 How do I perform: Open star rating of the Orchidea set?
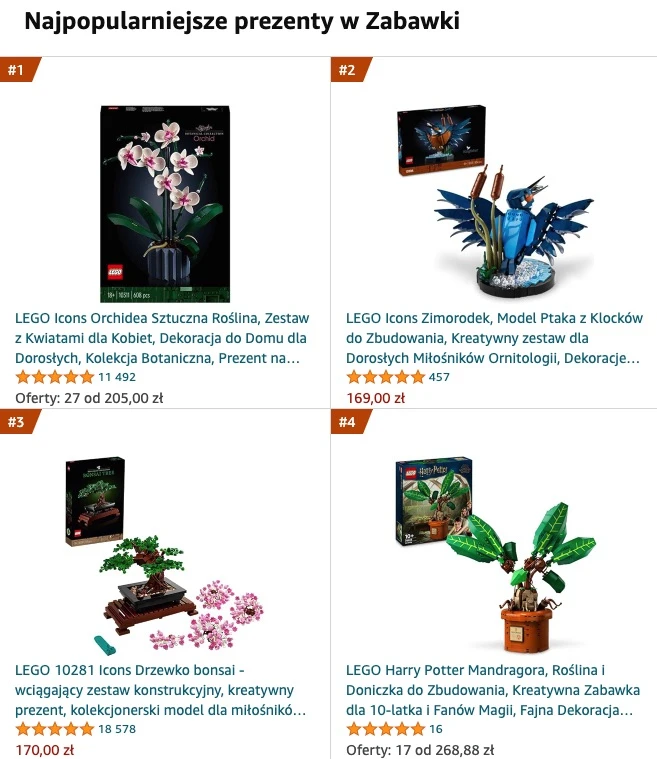click(55, 377)
